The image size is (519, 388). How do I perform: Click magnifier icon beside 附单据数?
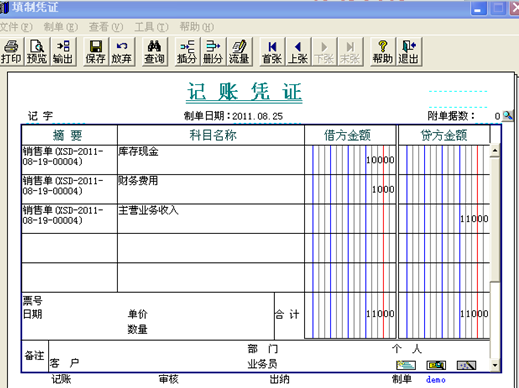coord(508,116)
